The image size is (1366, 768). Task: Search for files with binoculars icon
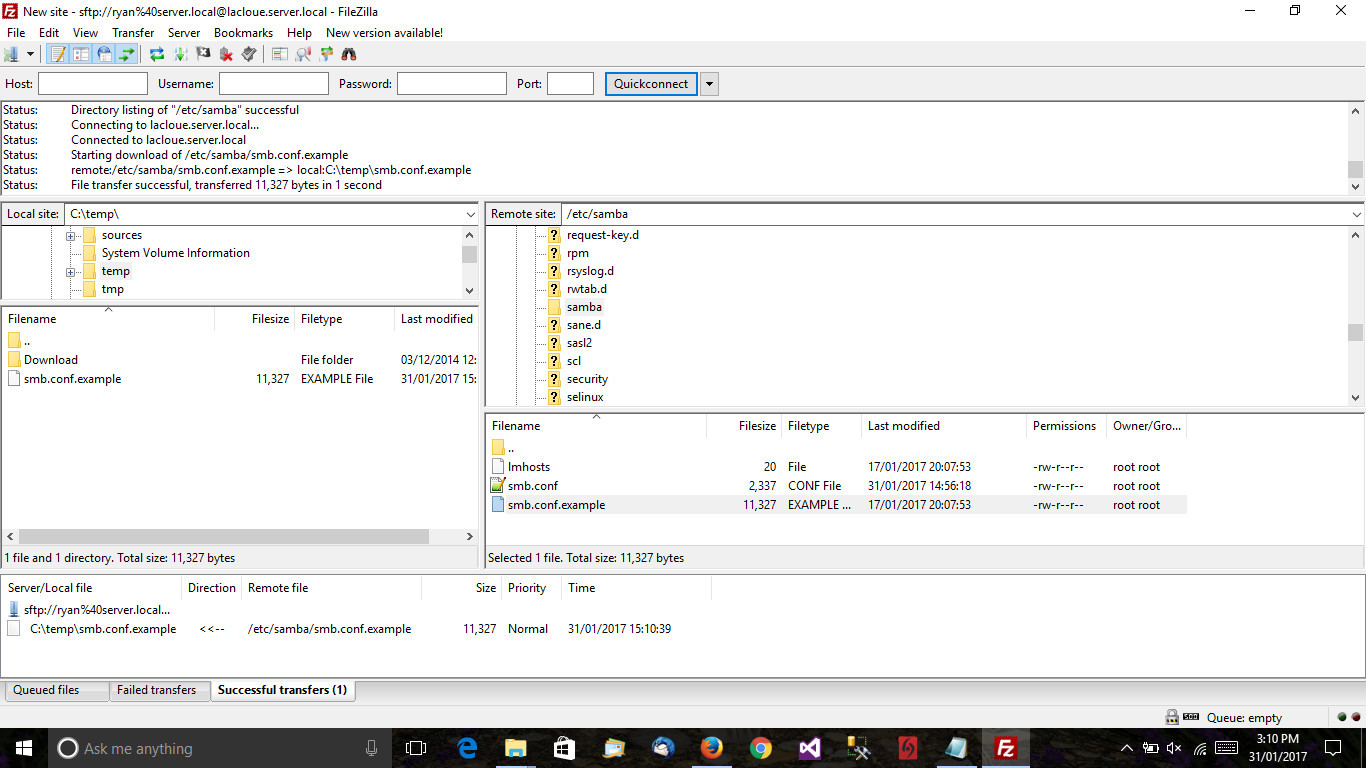349,54
